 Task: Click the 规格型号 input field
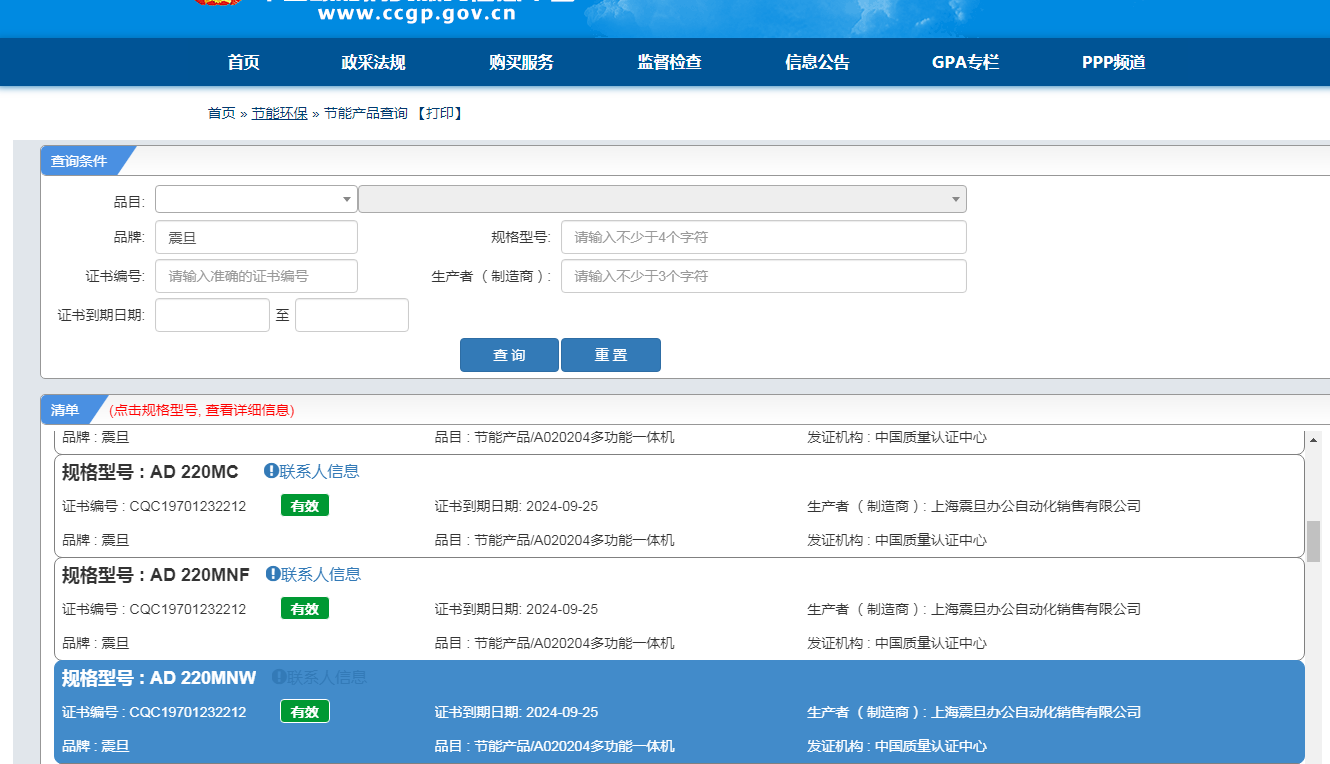pyautogui.click(x=764, y=237)
